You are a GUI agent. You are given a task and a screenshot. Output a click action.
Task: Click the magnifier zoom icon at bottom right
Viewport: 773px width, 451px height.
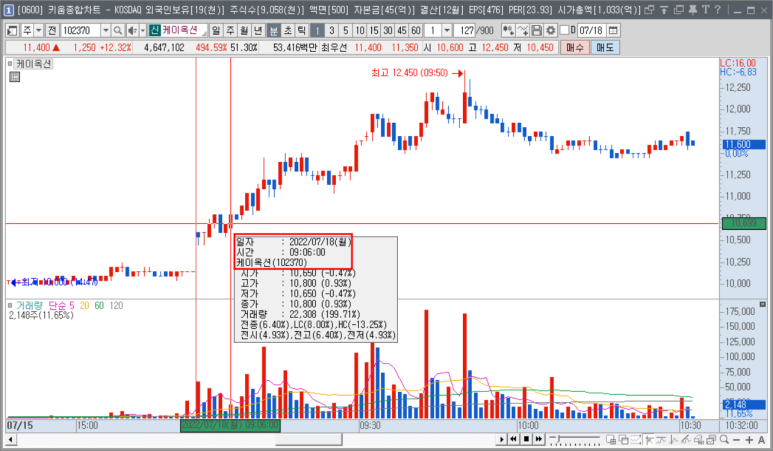pos(724,439)
